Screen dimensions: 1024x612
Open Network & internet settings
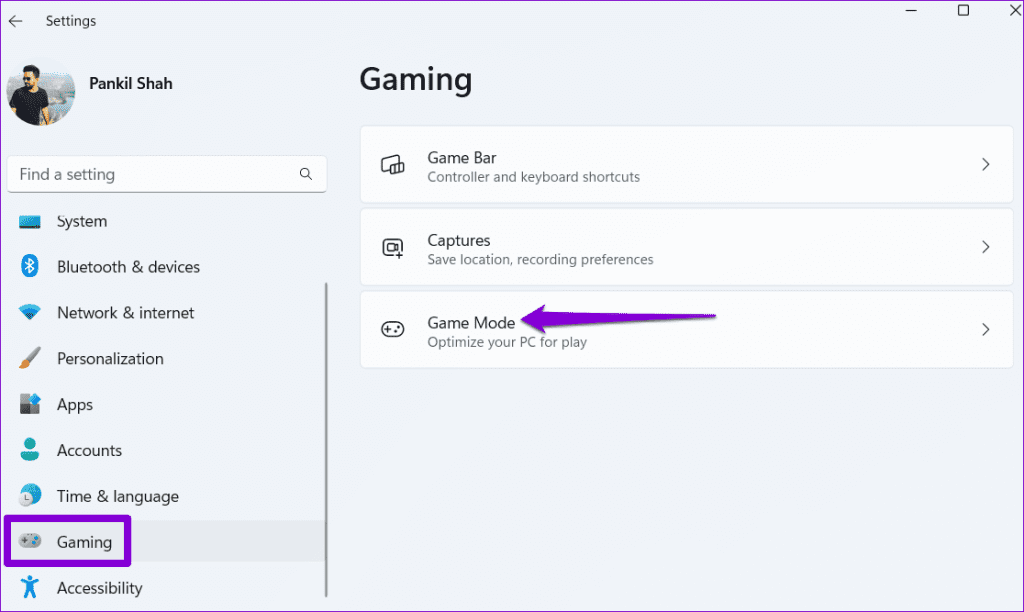(x=125, y=313)
